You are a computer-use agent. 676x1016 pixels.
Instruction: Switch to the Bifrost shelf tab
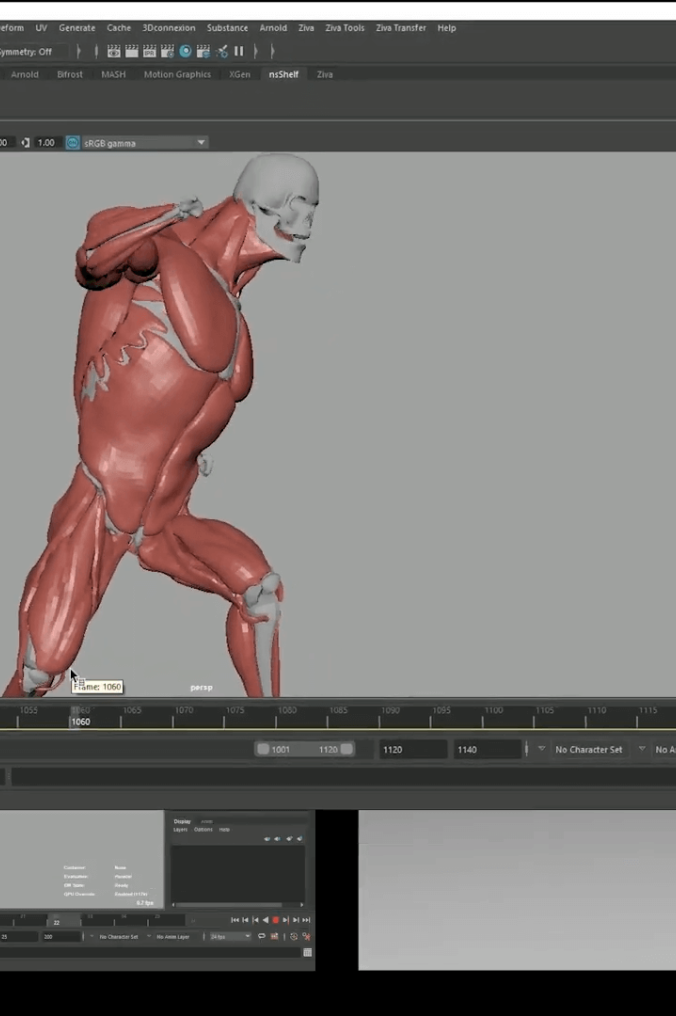click(x=70, y=75)
